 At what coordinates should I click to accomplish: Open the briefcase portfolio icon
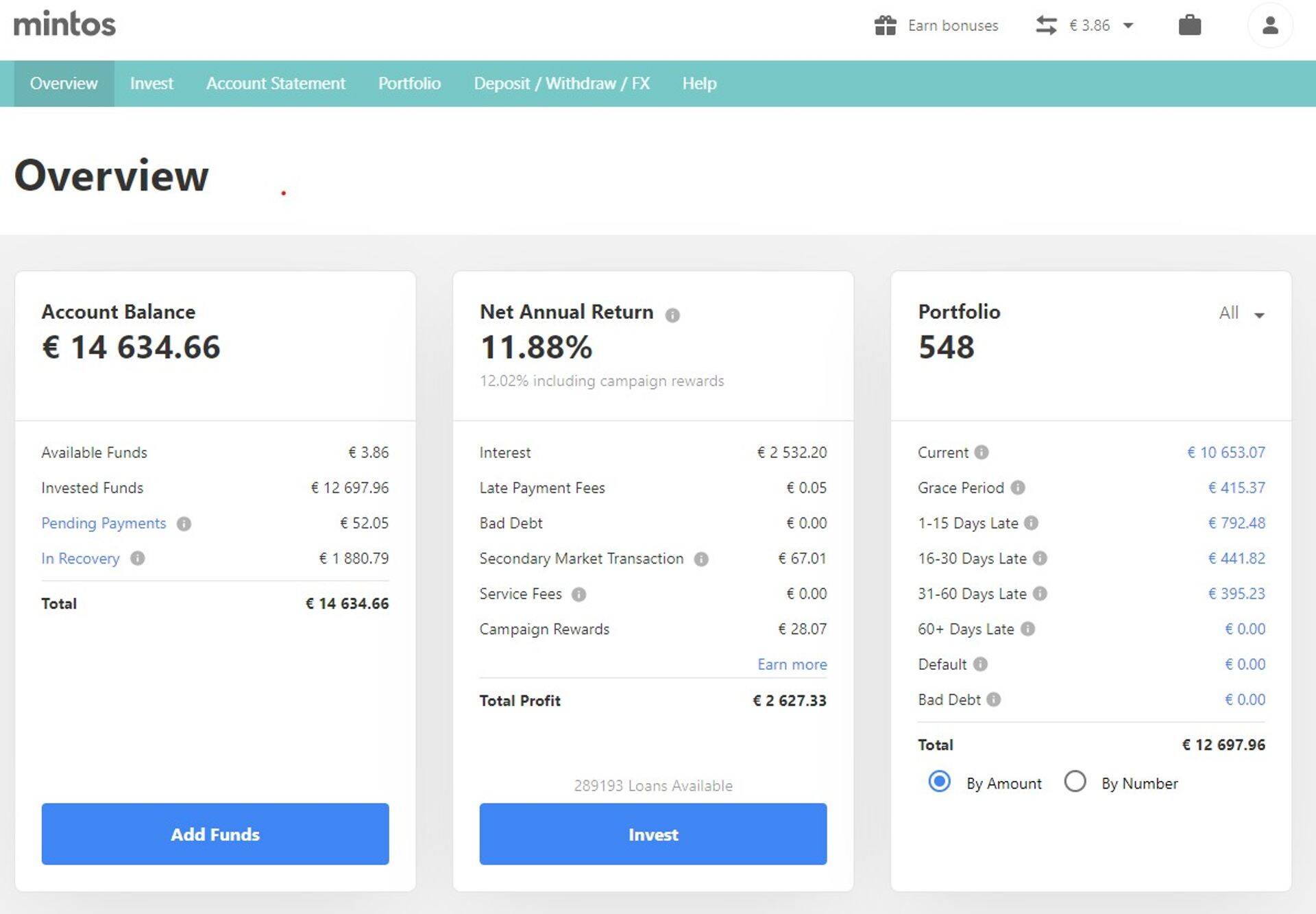click(x=1189, y=25)
